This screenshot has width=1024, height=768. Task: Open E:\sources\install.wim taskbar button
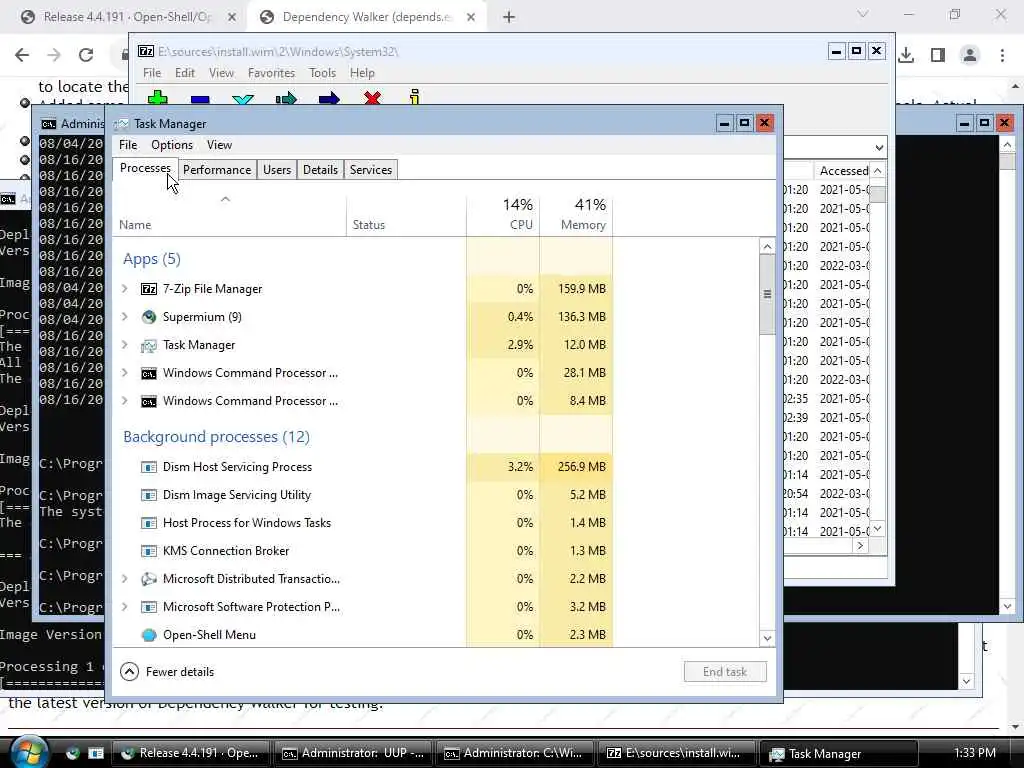click(x=677, y=753)
